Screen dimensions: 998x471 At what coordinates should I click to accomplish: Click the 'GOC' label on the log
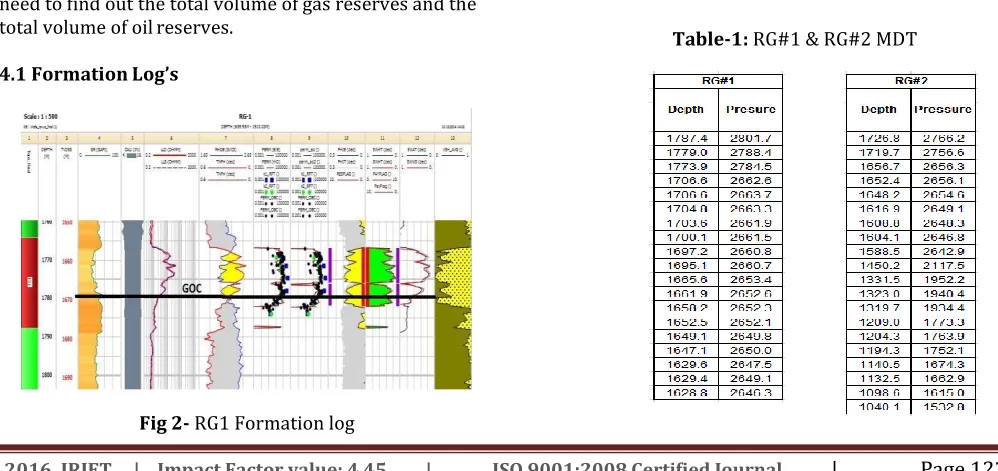192,288
